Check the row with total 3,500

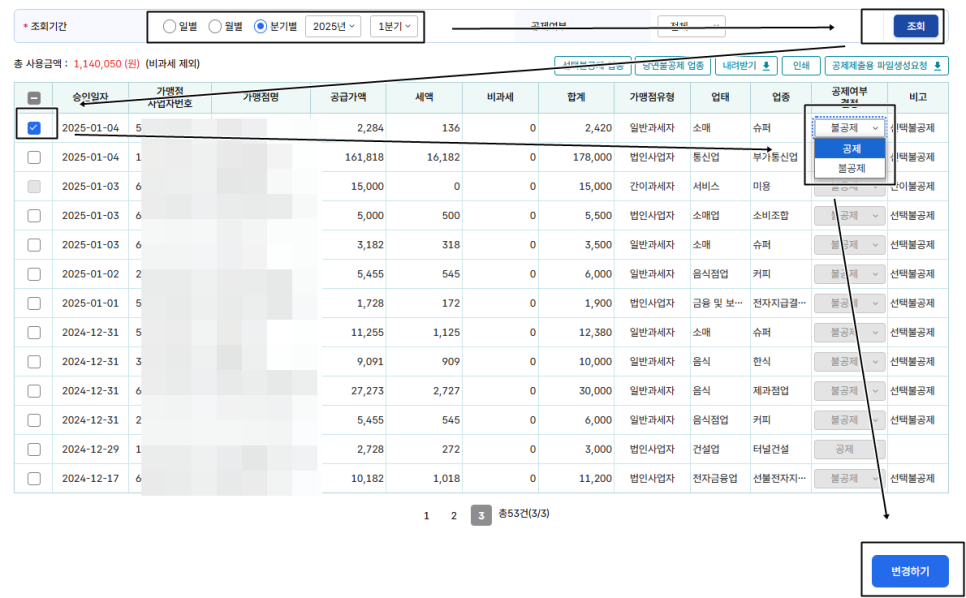point(34,244)
